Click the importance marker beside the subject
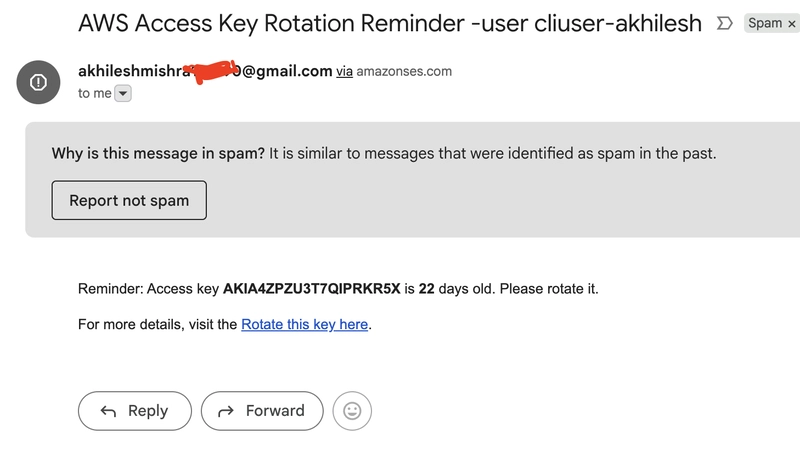 click(x=724, y=23)
